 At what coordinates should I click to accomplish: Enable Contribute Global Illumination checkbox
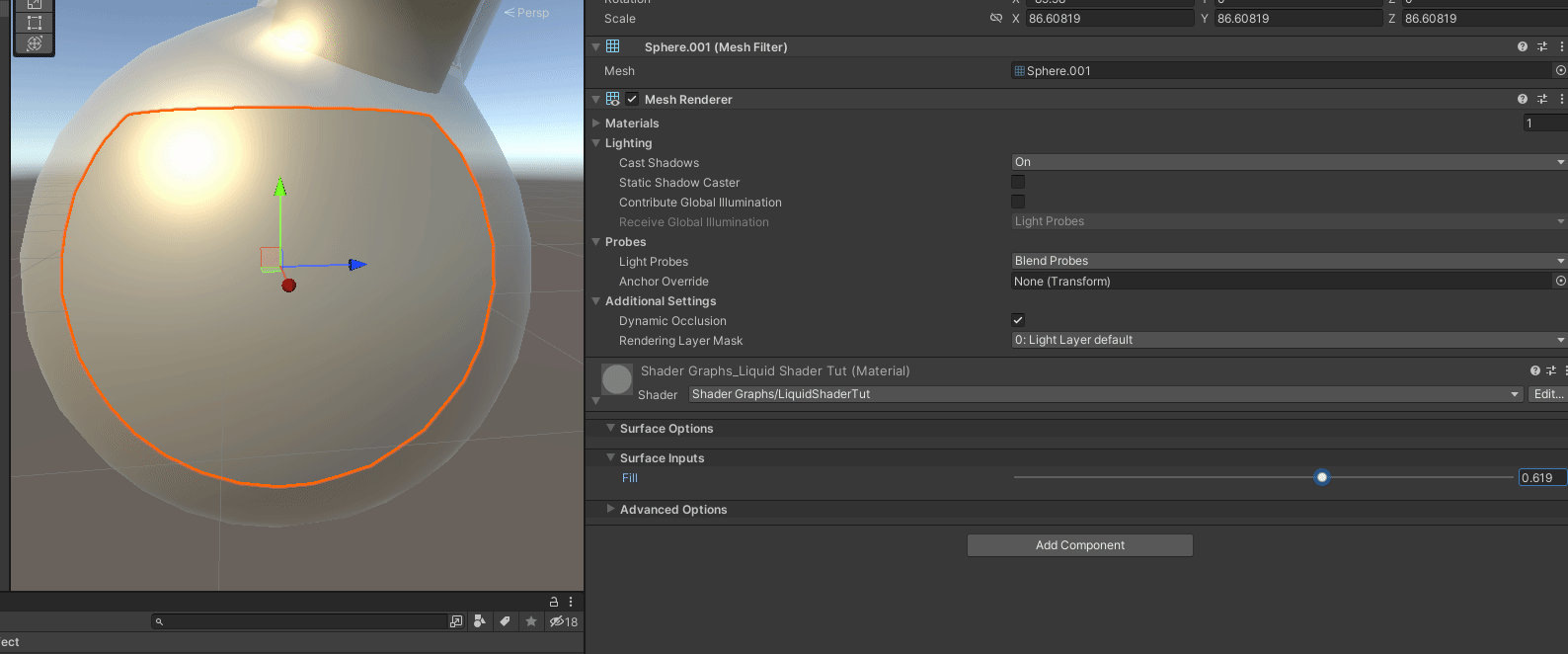pyautogui.click(x=1018, y=202)
